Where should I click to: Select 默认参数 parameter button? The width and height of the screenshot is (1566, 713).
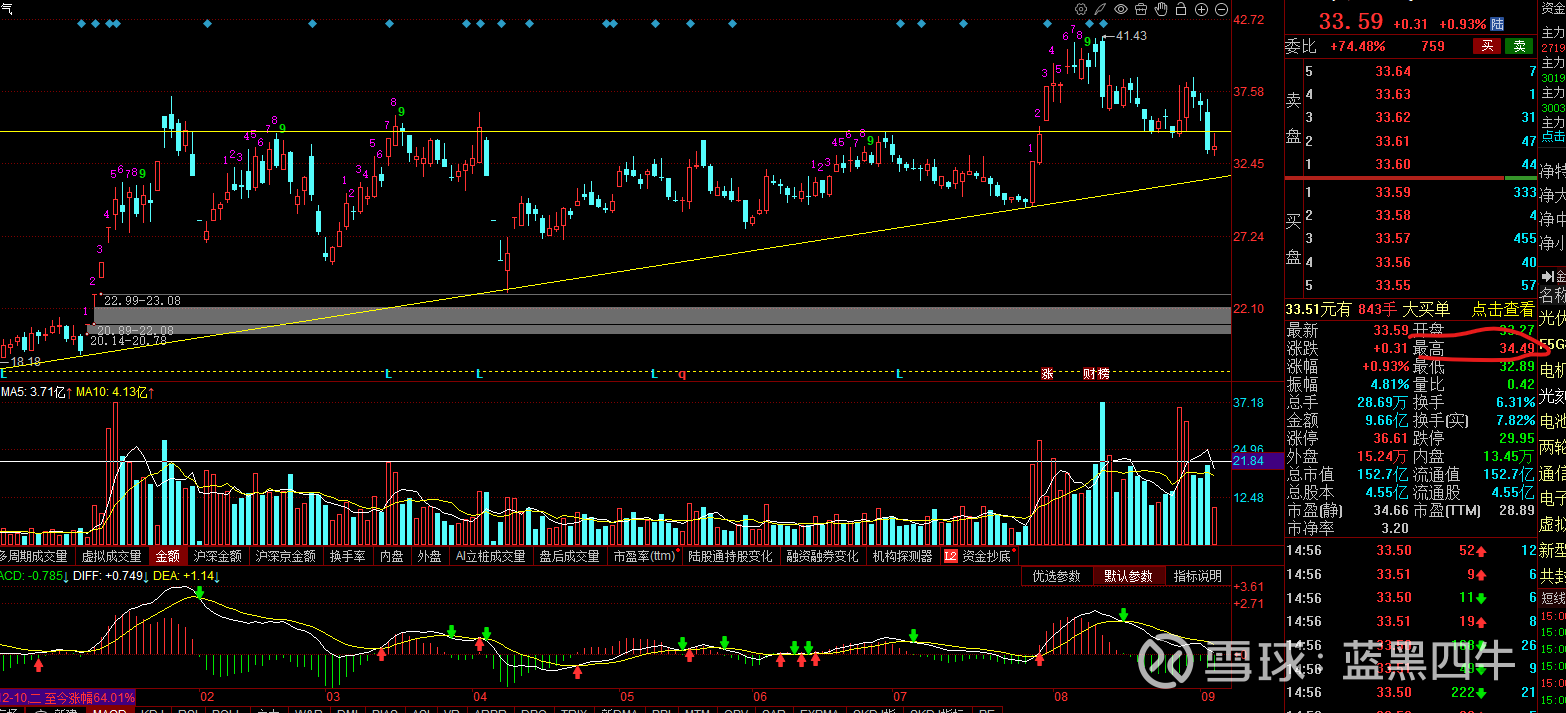1128,576
